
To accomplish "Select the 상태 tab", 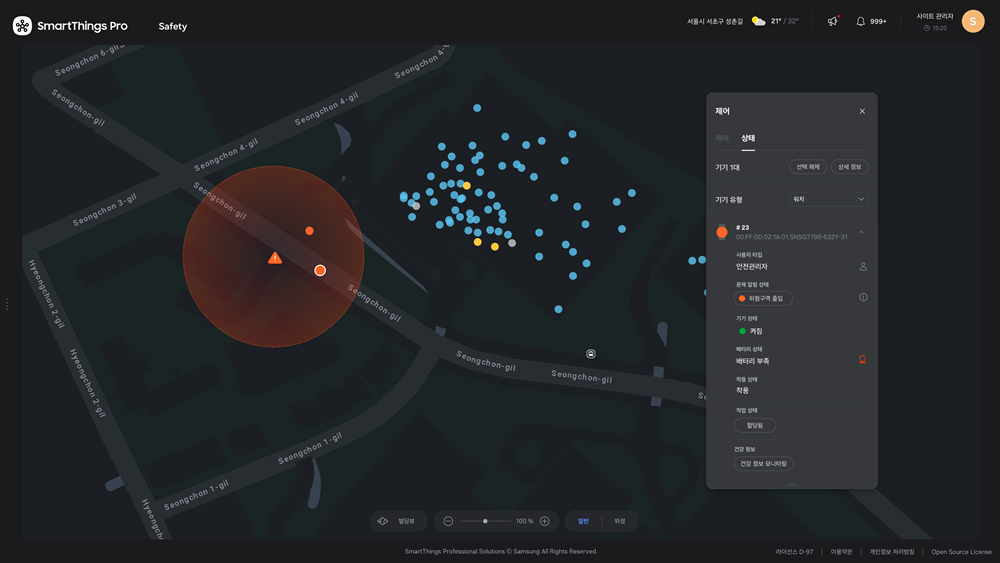I will [748, 138].
